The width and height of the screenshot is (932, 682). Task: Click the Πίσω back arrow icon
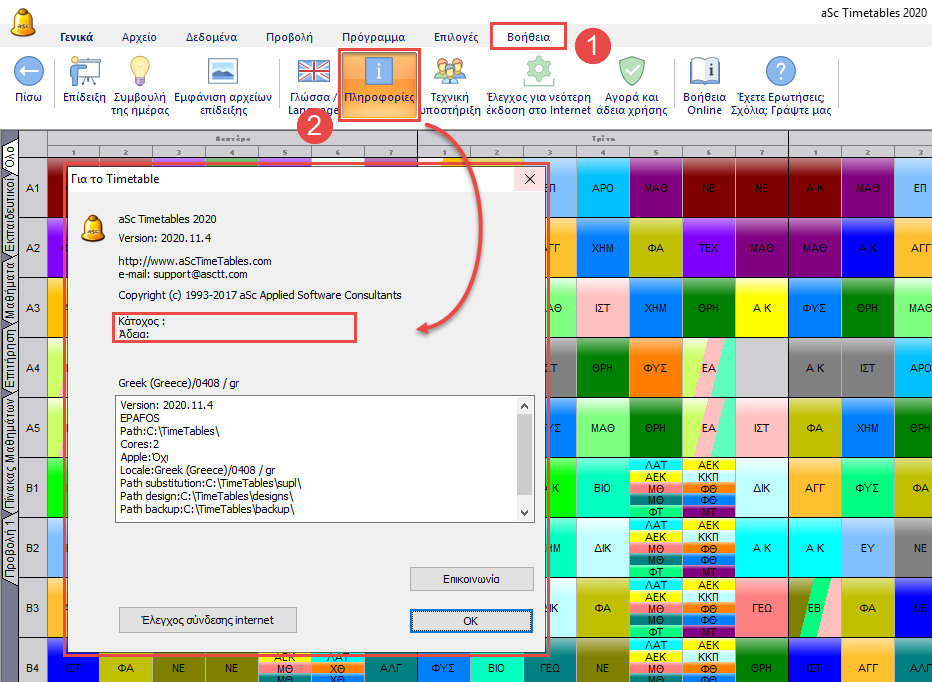point(28,72)
